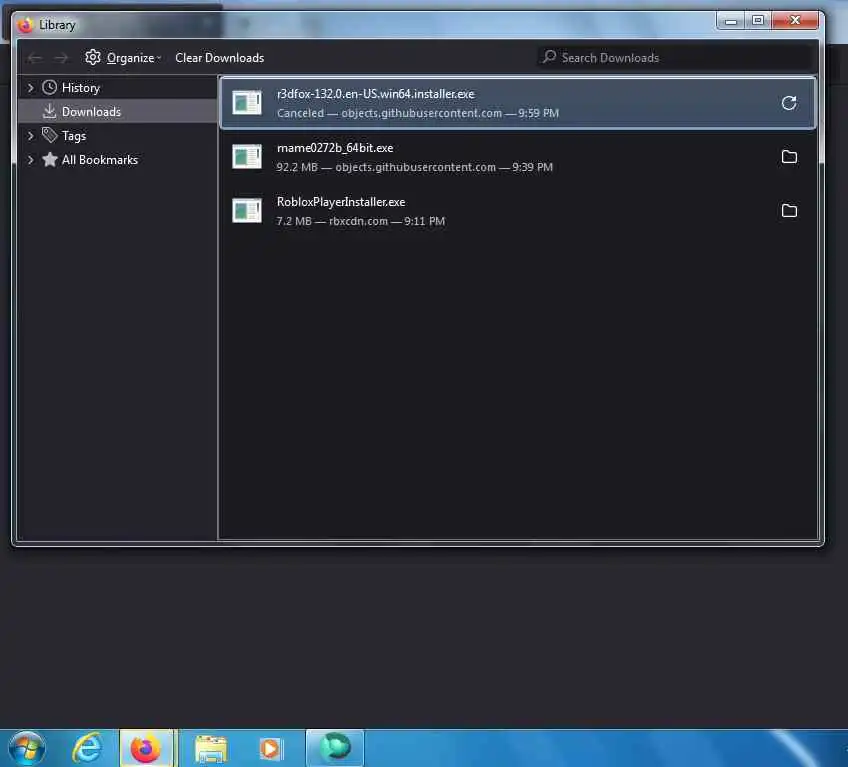Select the mame0272b_64bit.exe file name
This screenshot has height=767, width=848.
point(335,148)
